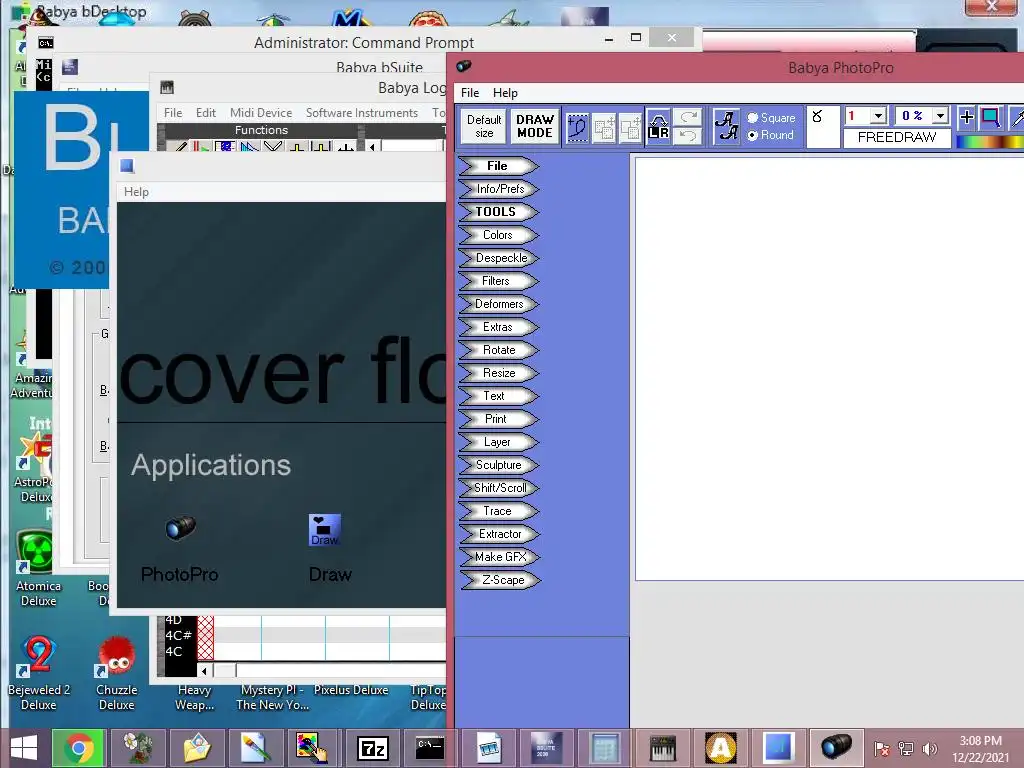Open the brush size dropdown showing 1
The width and height of the screenshot is (1024, 768).
878,116
